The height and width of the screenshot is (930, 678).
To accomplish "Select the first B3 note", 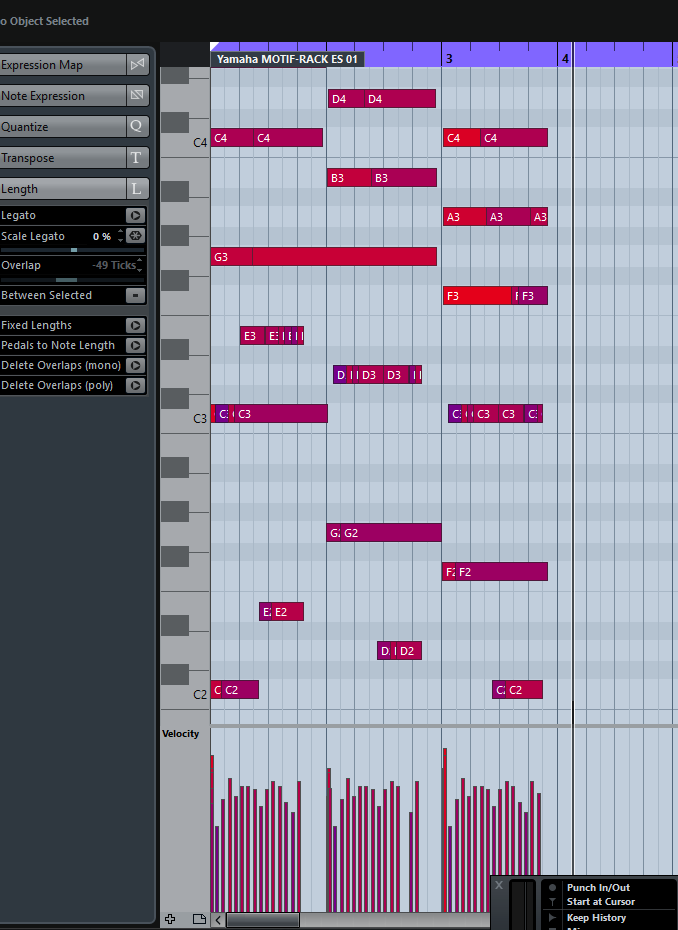I will pyautogui.click(x=349, y=178).
